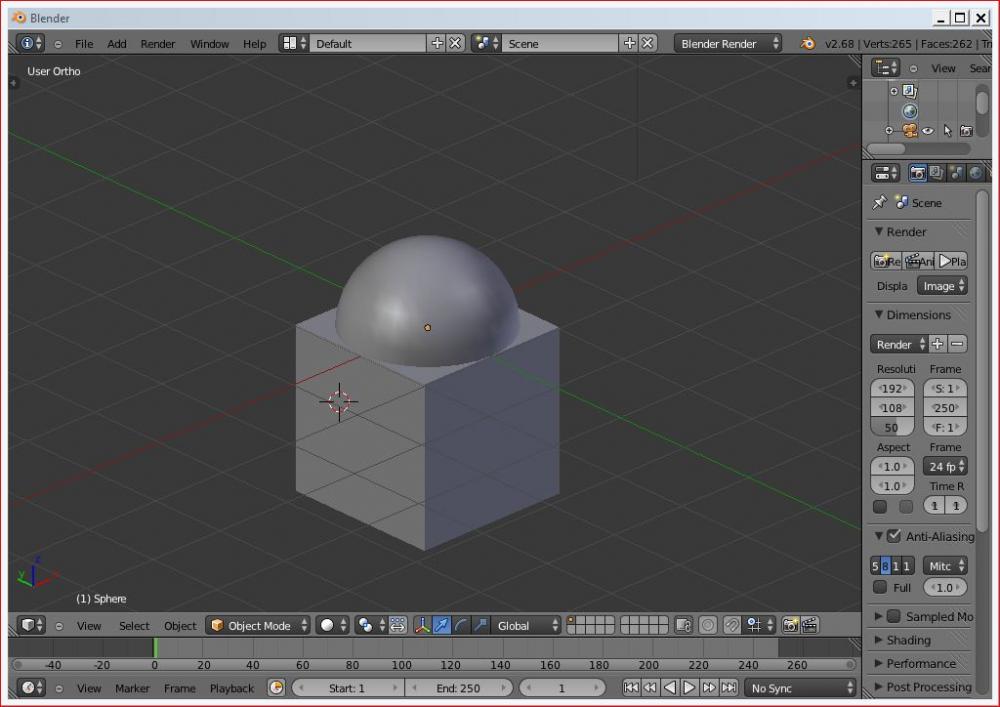
Task: Open the Select menu in viewport header
Action: [x=134, y=626]
